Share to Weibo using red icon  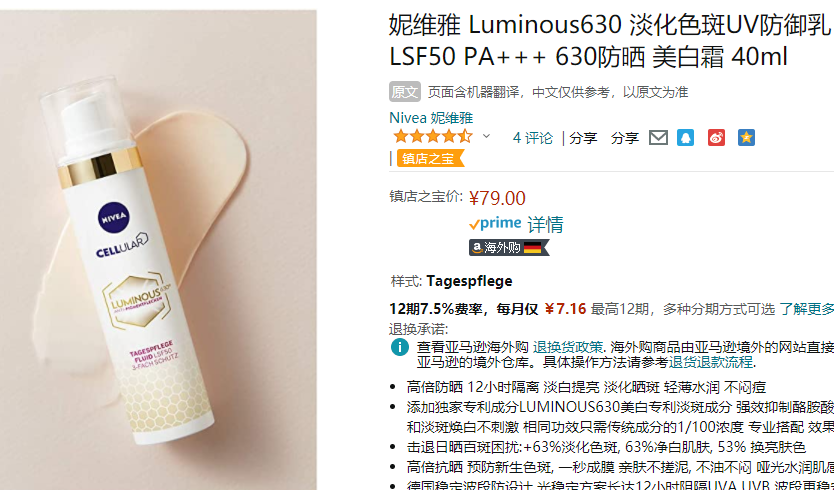(716, 138)
